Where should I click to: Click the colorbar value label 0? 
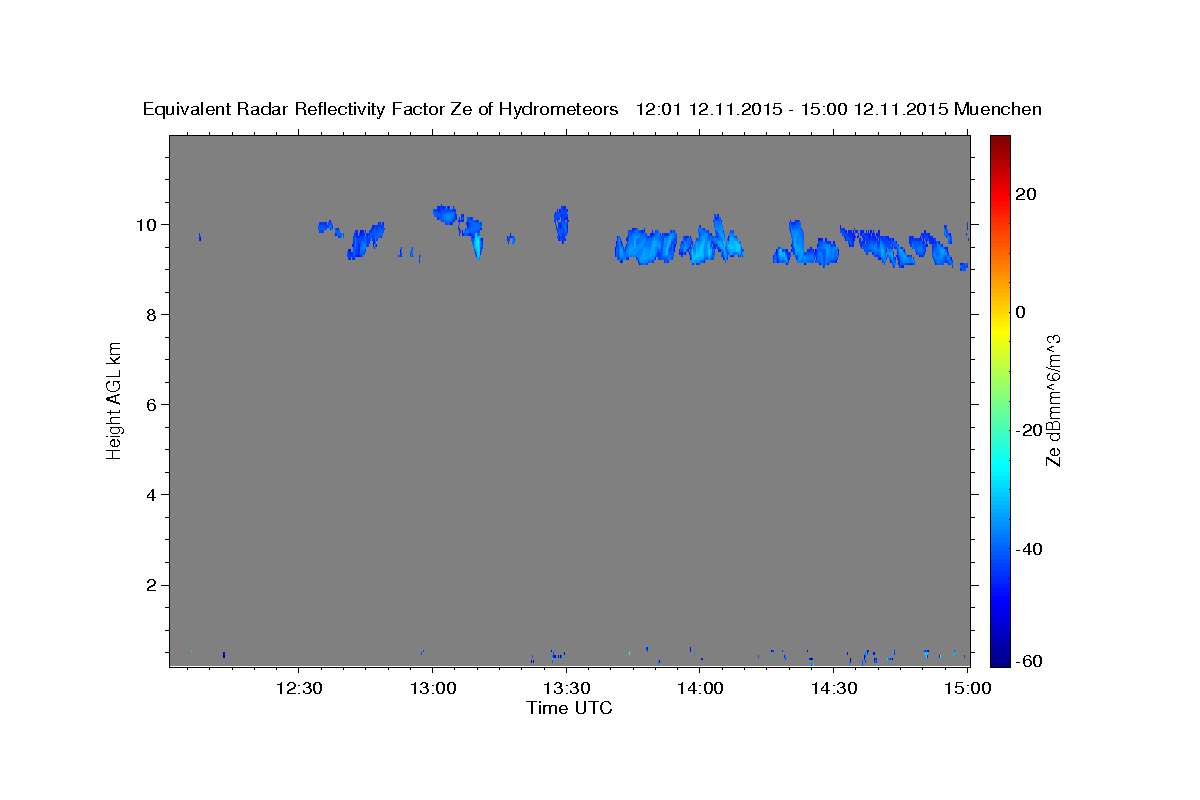[x=1020, y=312]
